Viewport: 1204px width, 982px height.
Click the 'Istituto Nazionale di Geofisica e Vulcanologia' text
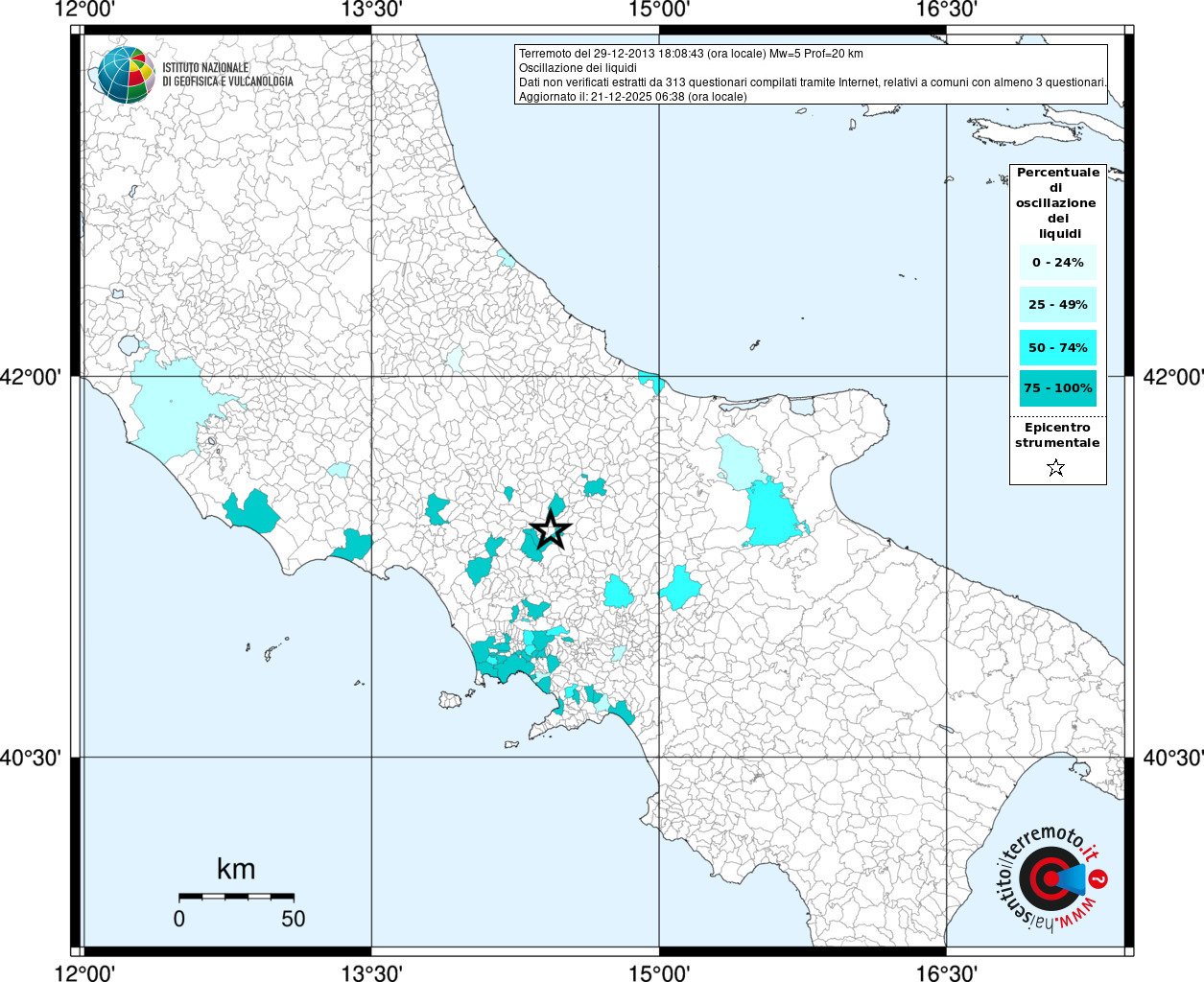[x=227, y=75]
